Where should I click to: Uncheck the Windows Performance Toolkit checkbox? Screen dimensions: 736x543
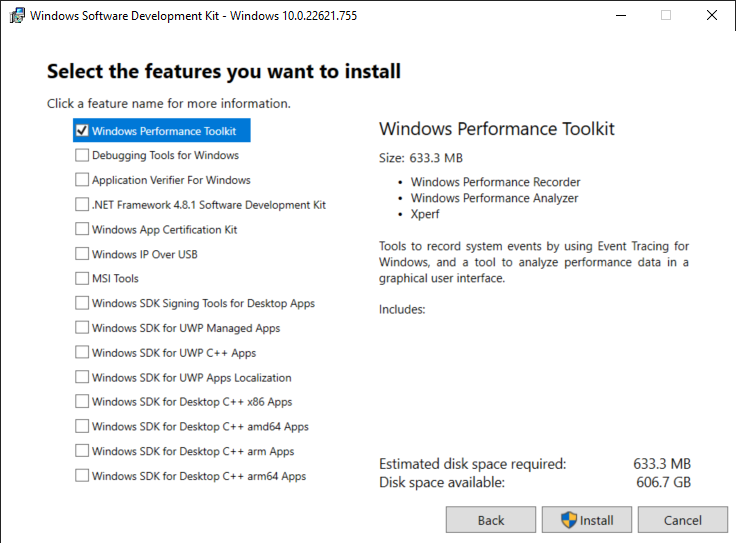pyautogui.click(x=82, y=130)
